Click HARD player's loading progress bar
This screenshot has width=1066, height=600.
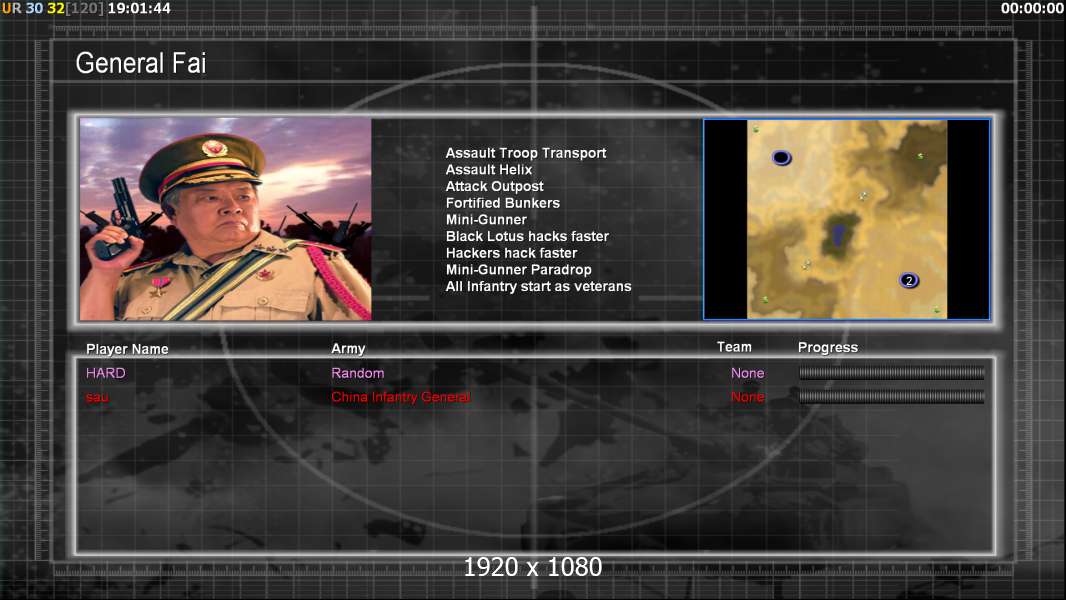(891, 372)
